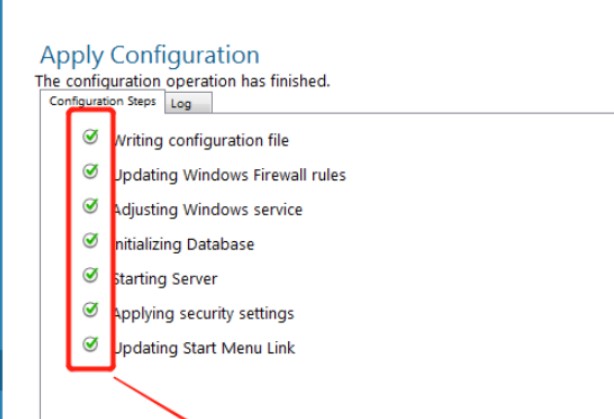This screenshot has width=614, height=419.
Task: Click the configuration operation has finished message
Action: [x=182, y=80]
